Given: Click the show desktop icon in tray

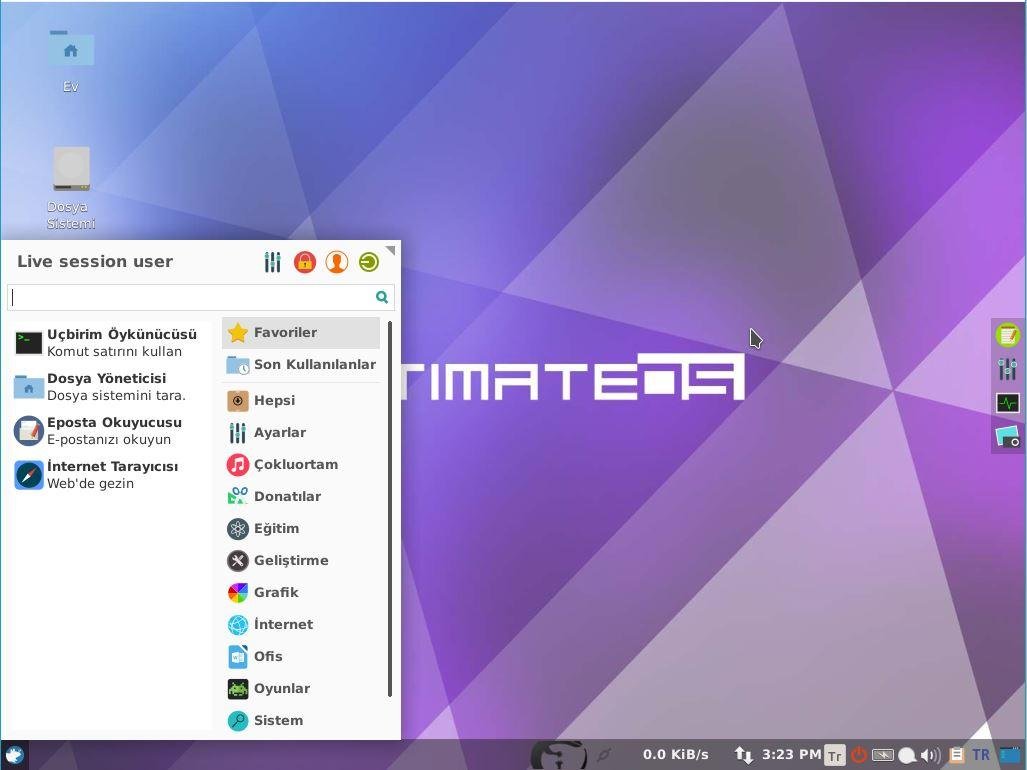Looking at the screenshot, I should [x=1010, y=755].
